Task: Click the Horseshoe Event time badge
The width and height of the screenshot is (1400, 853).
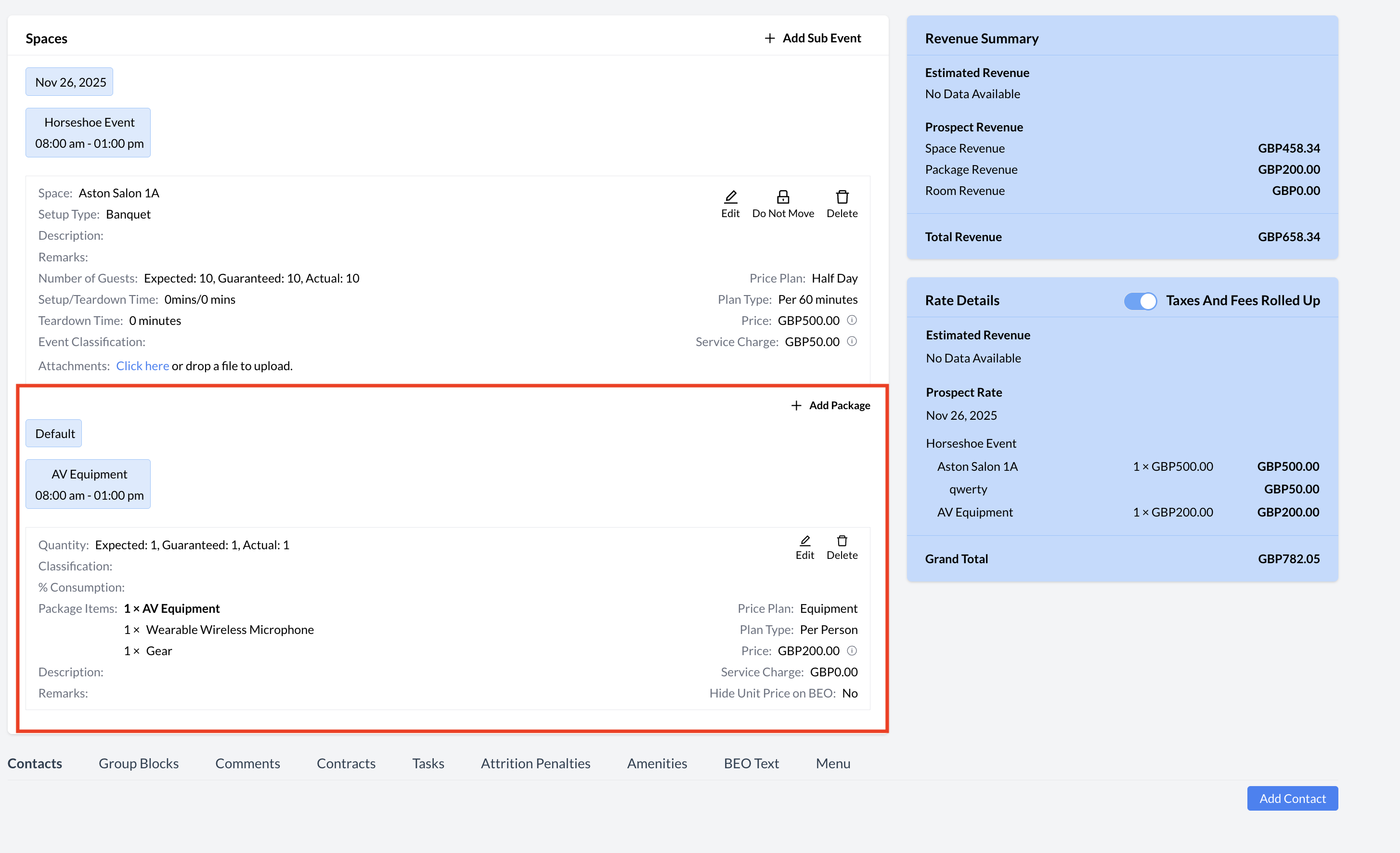Action: pos(89,133)
